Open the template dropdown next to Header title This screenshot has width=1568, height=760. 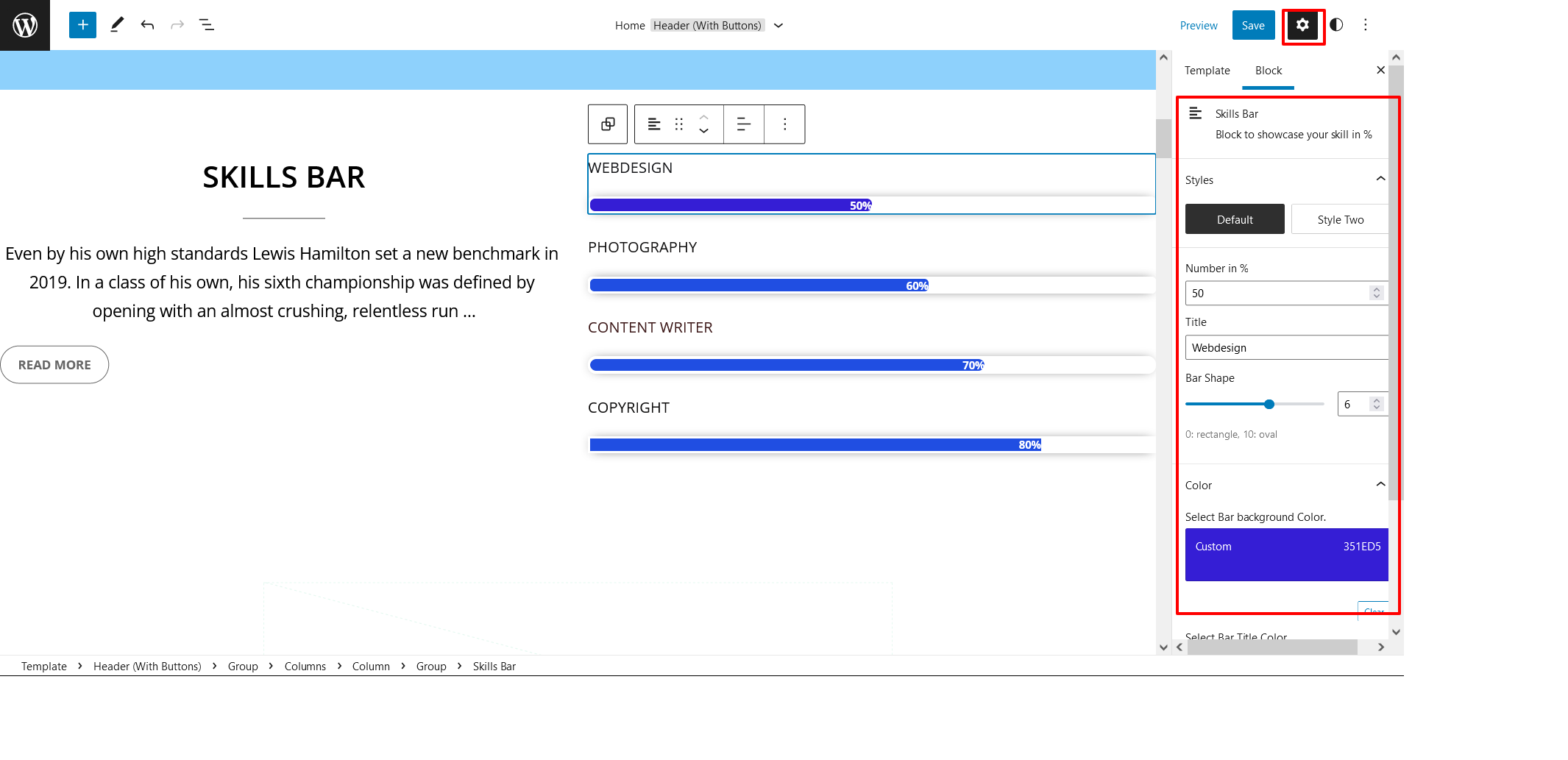pos(778,26)
